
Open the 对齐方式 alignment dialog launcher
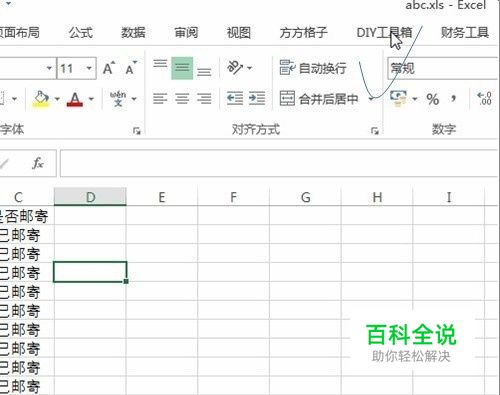point(375,131)
